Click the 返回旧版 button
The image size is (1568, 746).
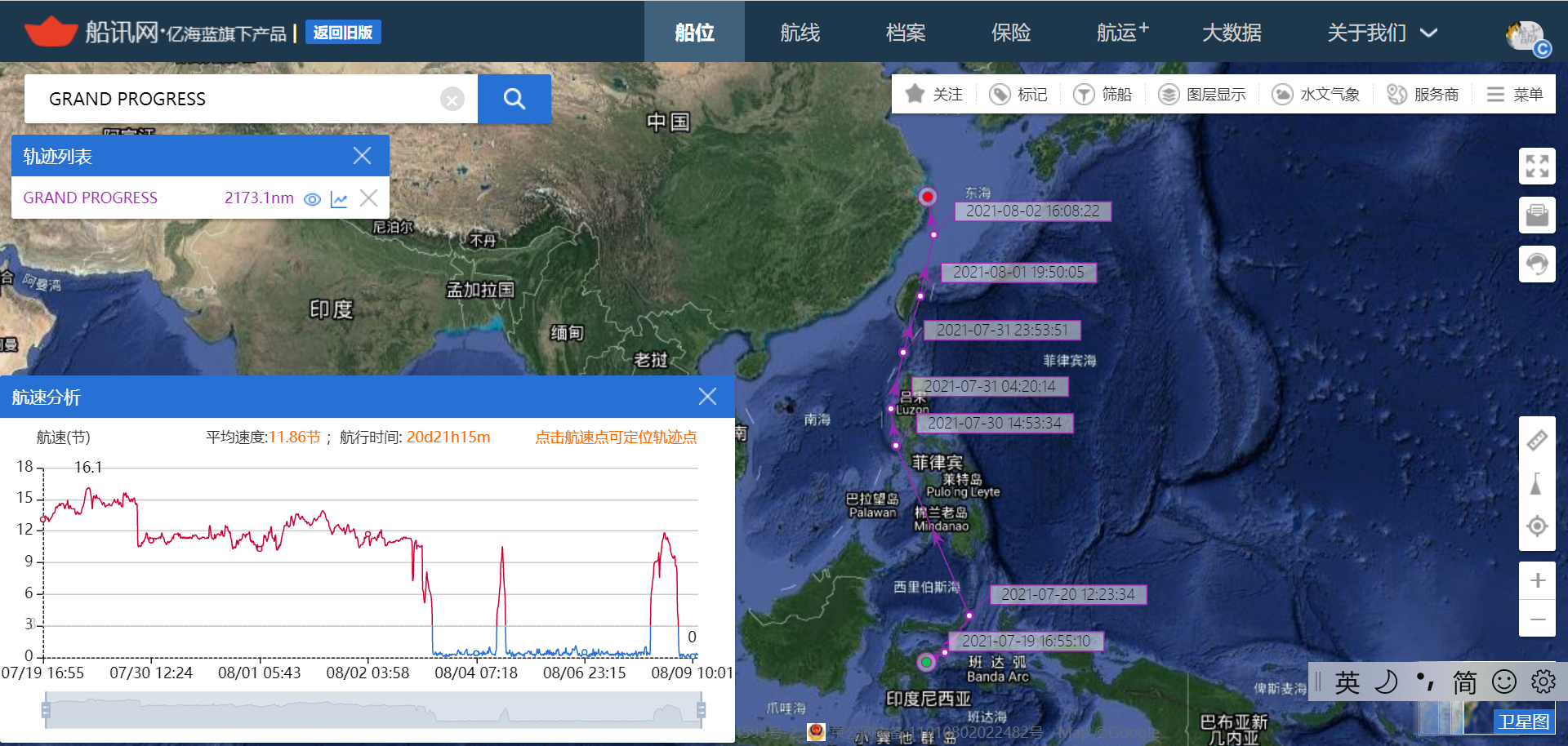point(343,33)
